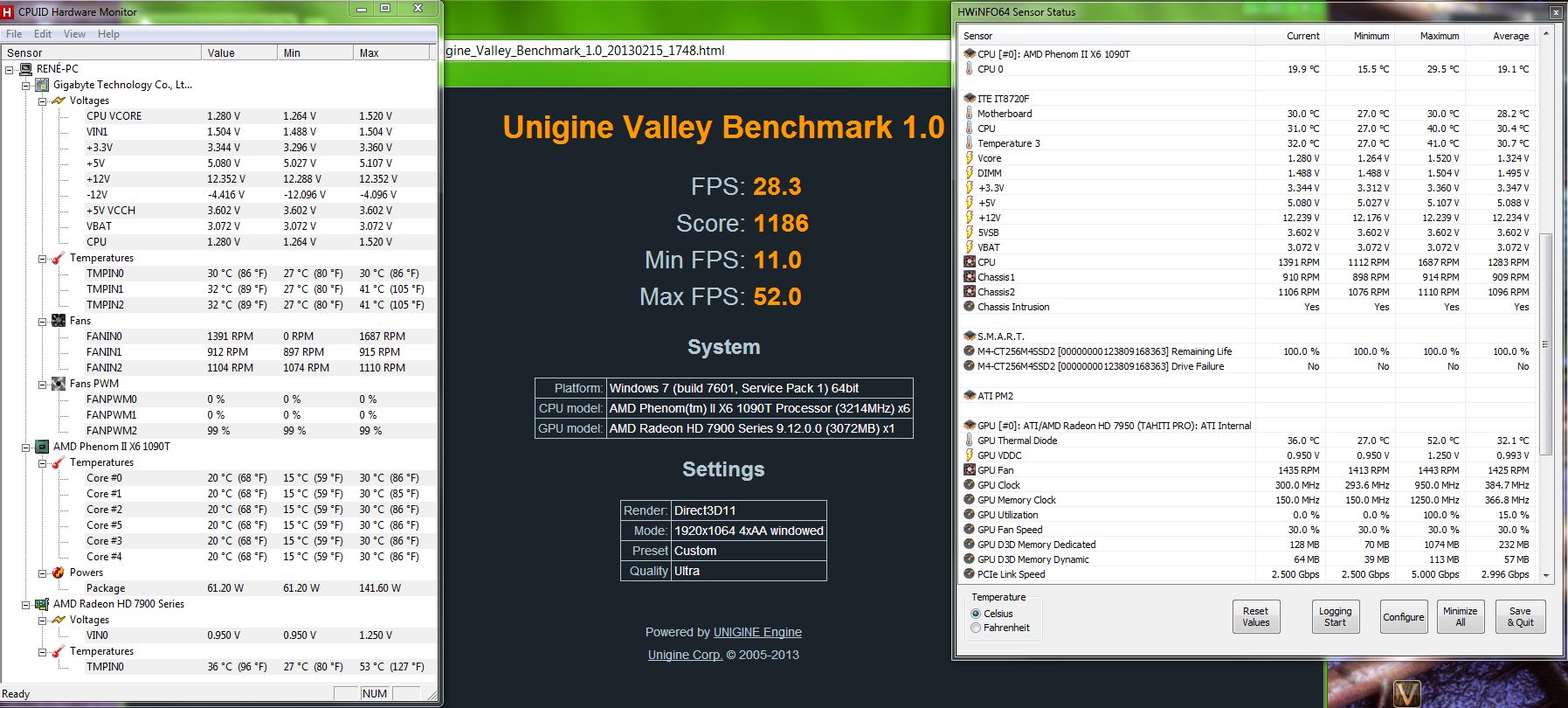The height and width of the screenshot is (708, 1568).
Task: Collapse the Powers node
Action: (x=42, y=573)
